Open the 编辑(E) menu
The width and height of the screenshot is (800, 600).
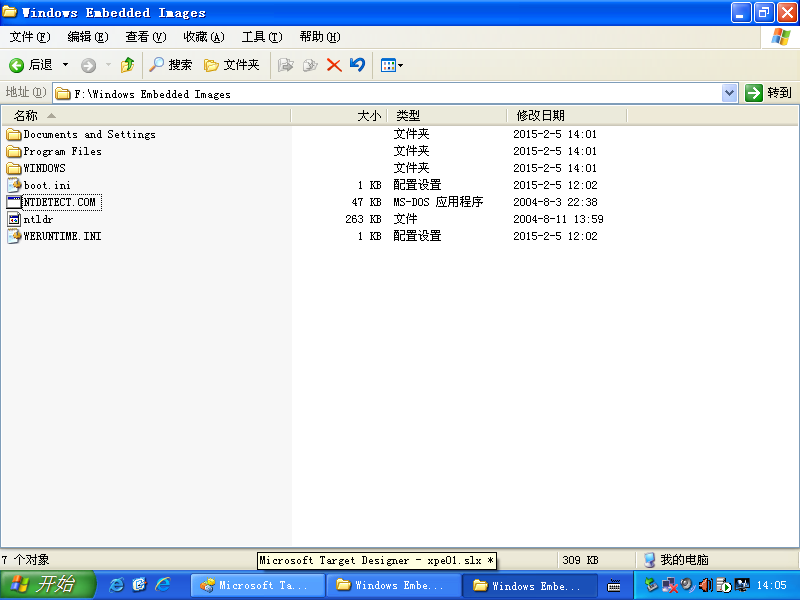click(88, 37)
